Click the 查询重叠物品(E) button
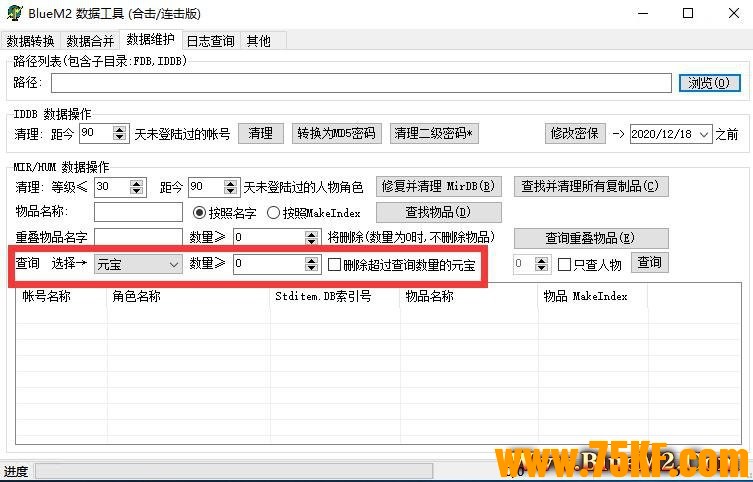 (x=590, y=238)
